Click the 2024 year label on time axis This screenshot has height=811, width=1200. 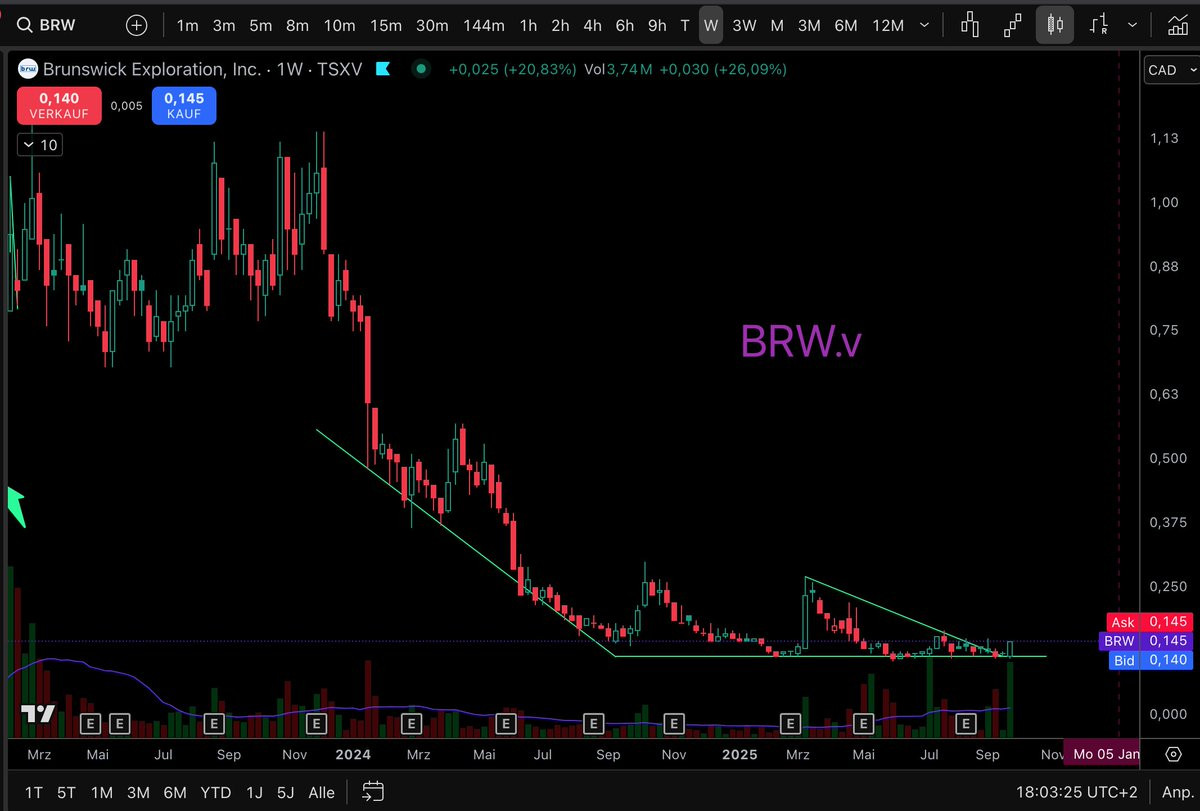tap(352, 754)
